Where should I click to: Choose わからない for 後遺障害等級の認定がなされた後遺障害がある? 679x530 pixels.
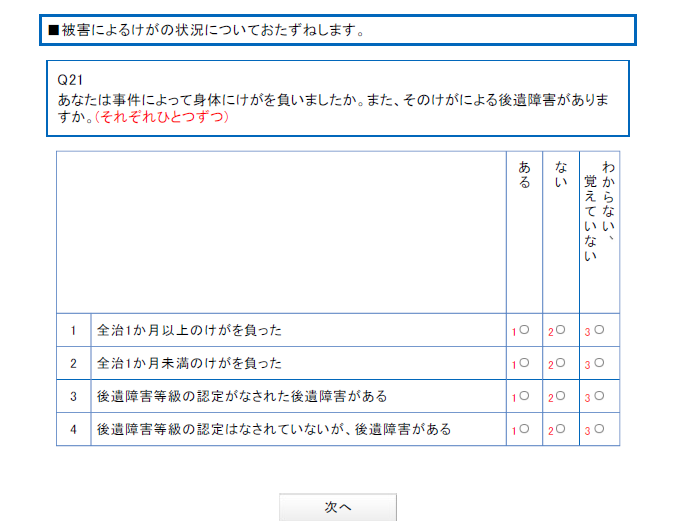coord(599,396)
